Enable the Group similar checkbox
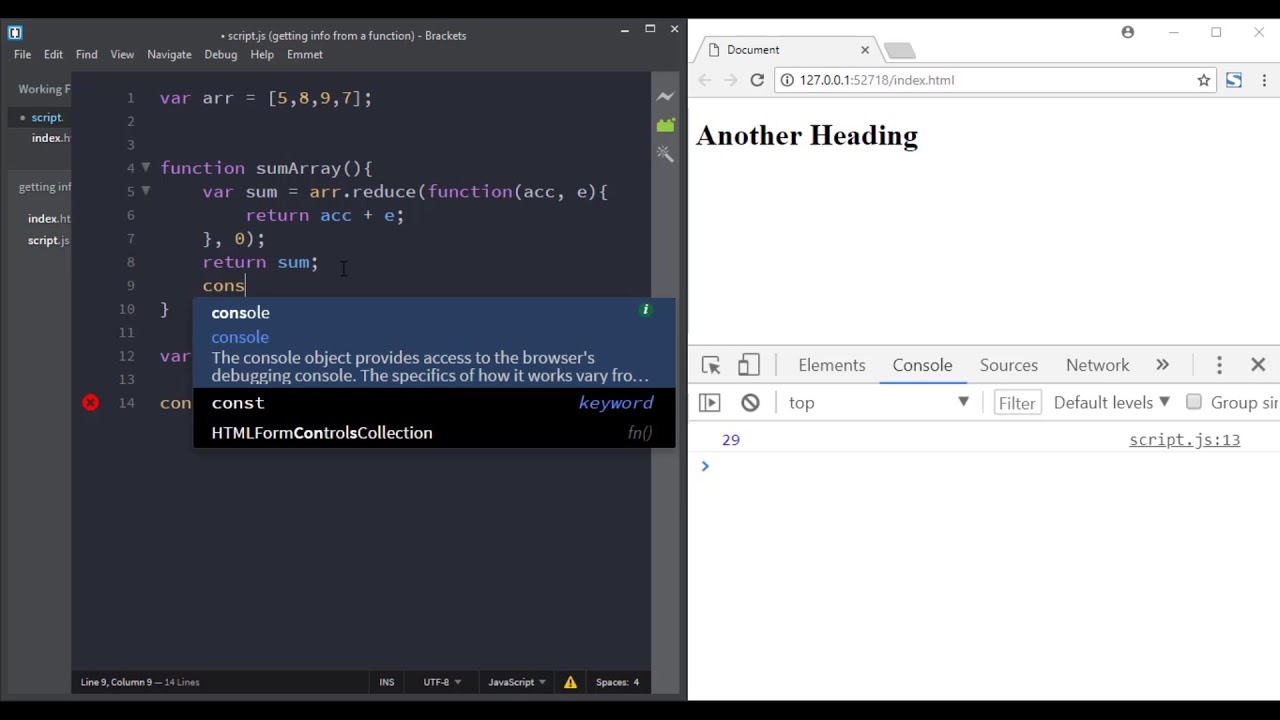Viewport: 1280px width, 720px height. coord(1193,402)
